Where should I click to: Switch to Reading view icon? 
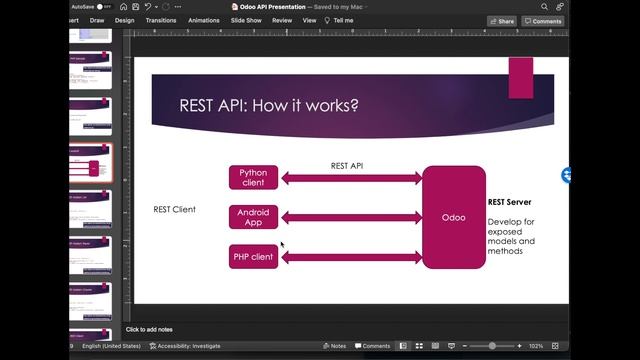coord(436,346)
